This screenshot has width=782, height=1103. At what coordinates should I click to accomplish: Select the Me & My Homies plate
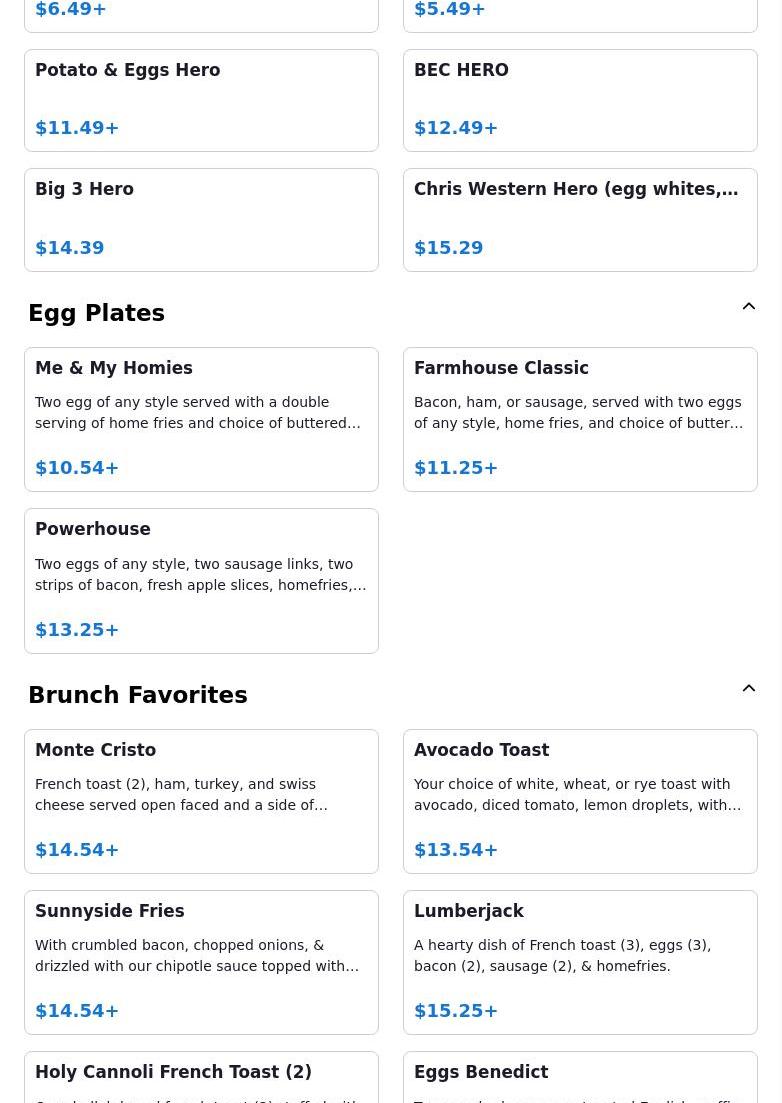pos(201,419)
